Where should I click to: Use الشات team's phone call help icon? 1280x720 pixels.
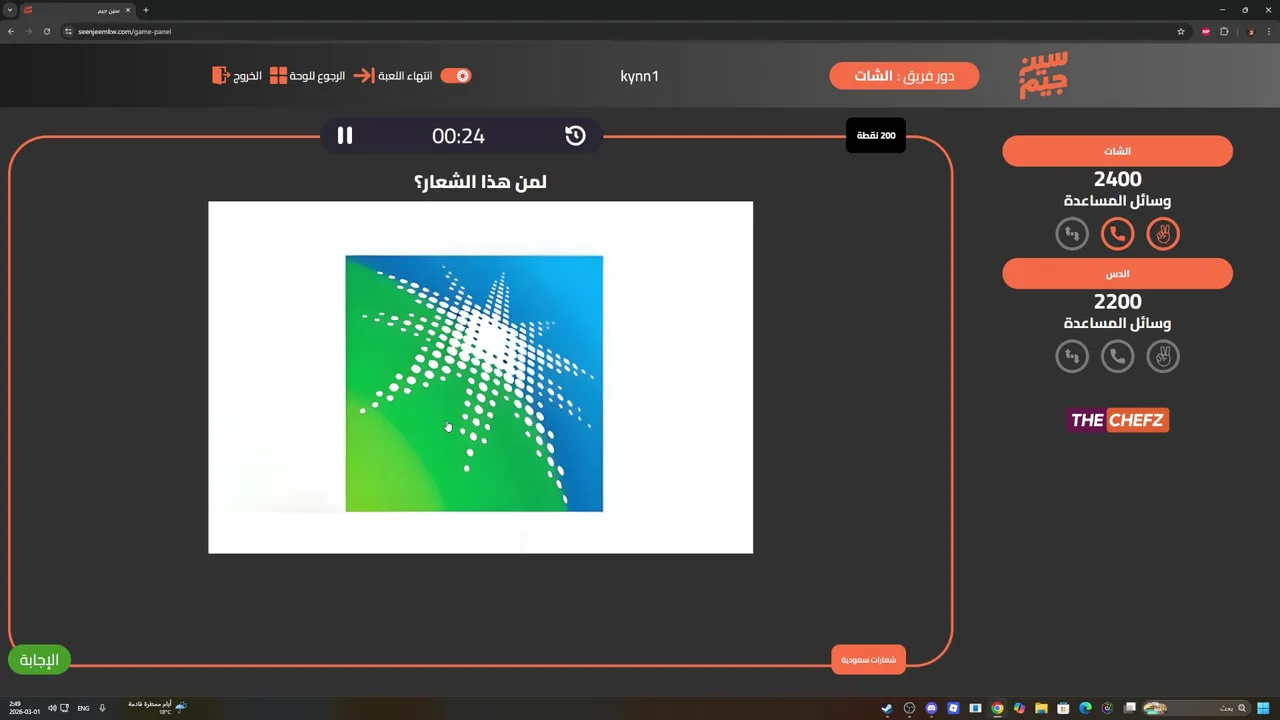click(1118, 234)
